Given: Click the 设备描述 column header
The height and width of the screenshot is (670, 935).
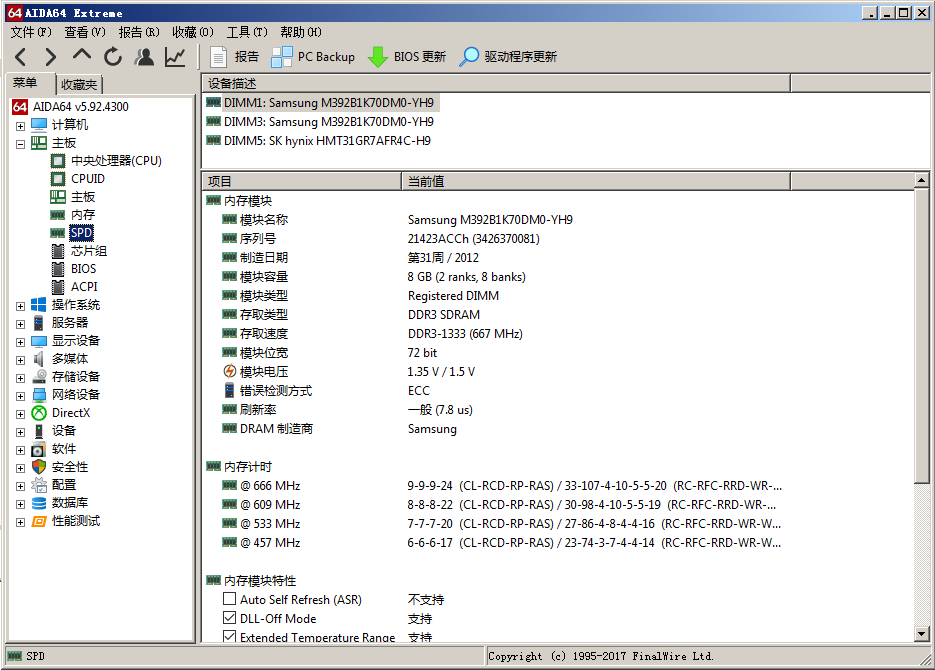Looking at the screenshot, I should point(497,83).
